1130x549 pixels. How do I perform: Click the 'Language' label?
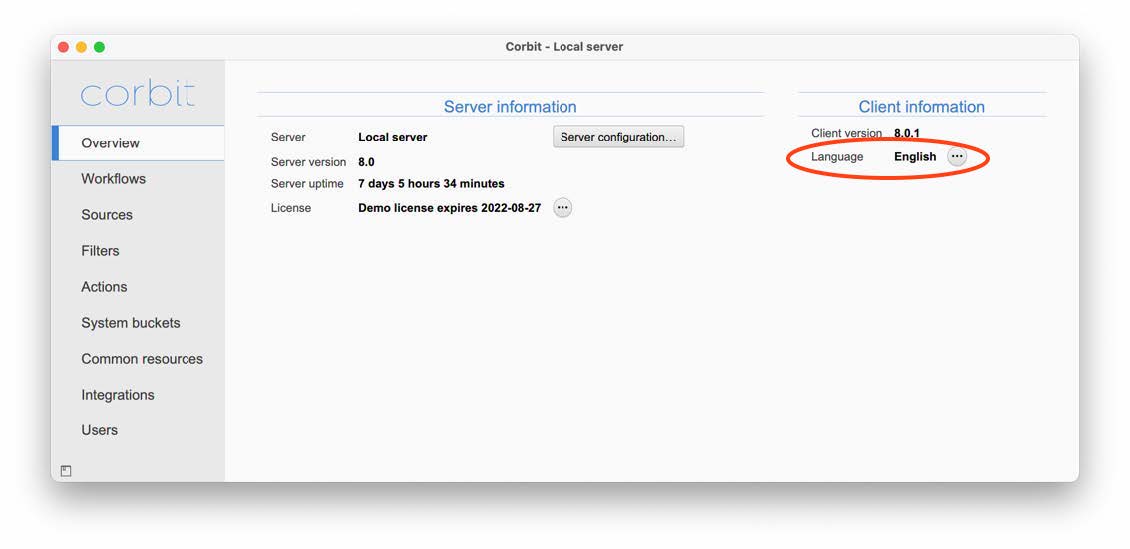tap(837, 156)
